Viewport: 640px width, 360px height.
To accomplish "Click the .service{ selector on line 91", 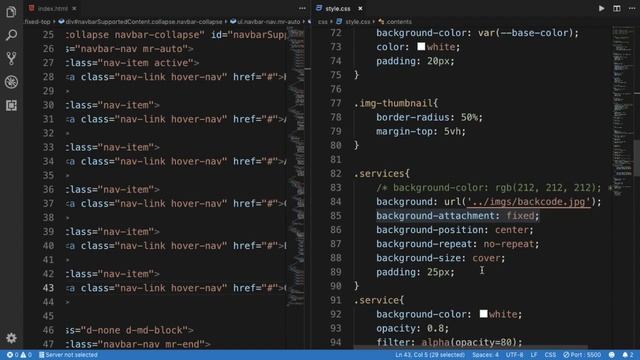I will [x=379, y=300].
